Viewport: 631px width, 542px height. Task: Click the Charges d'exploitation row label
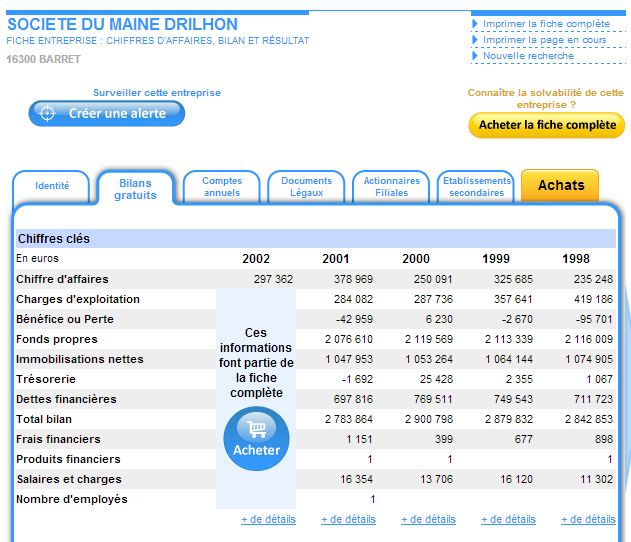[78, 299]
